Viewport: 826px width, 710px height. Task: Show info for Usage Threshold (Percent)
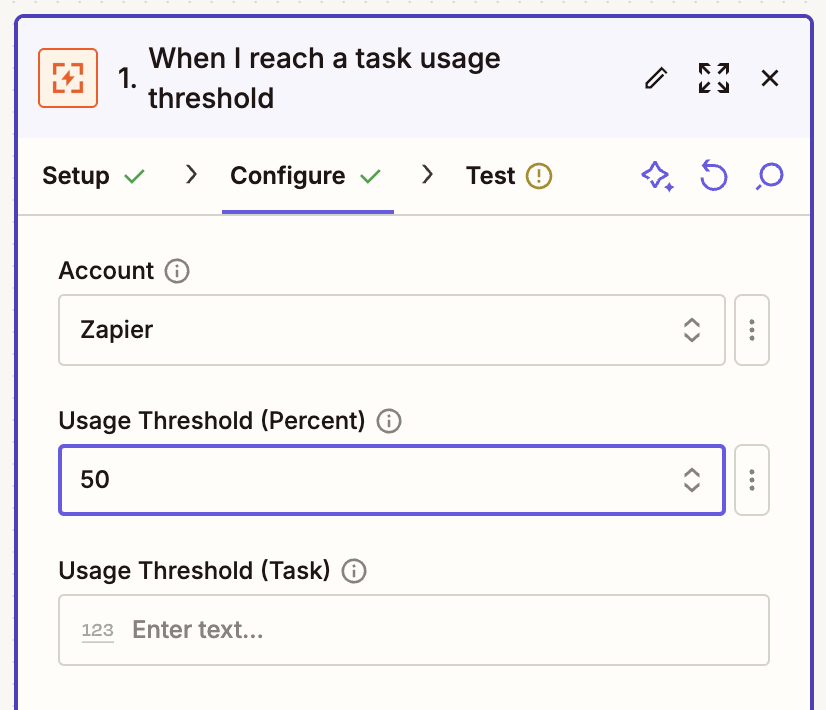(x=389, y=421)
